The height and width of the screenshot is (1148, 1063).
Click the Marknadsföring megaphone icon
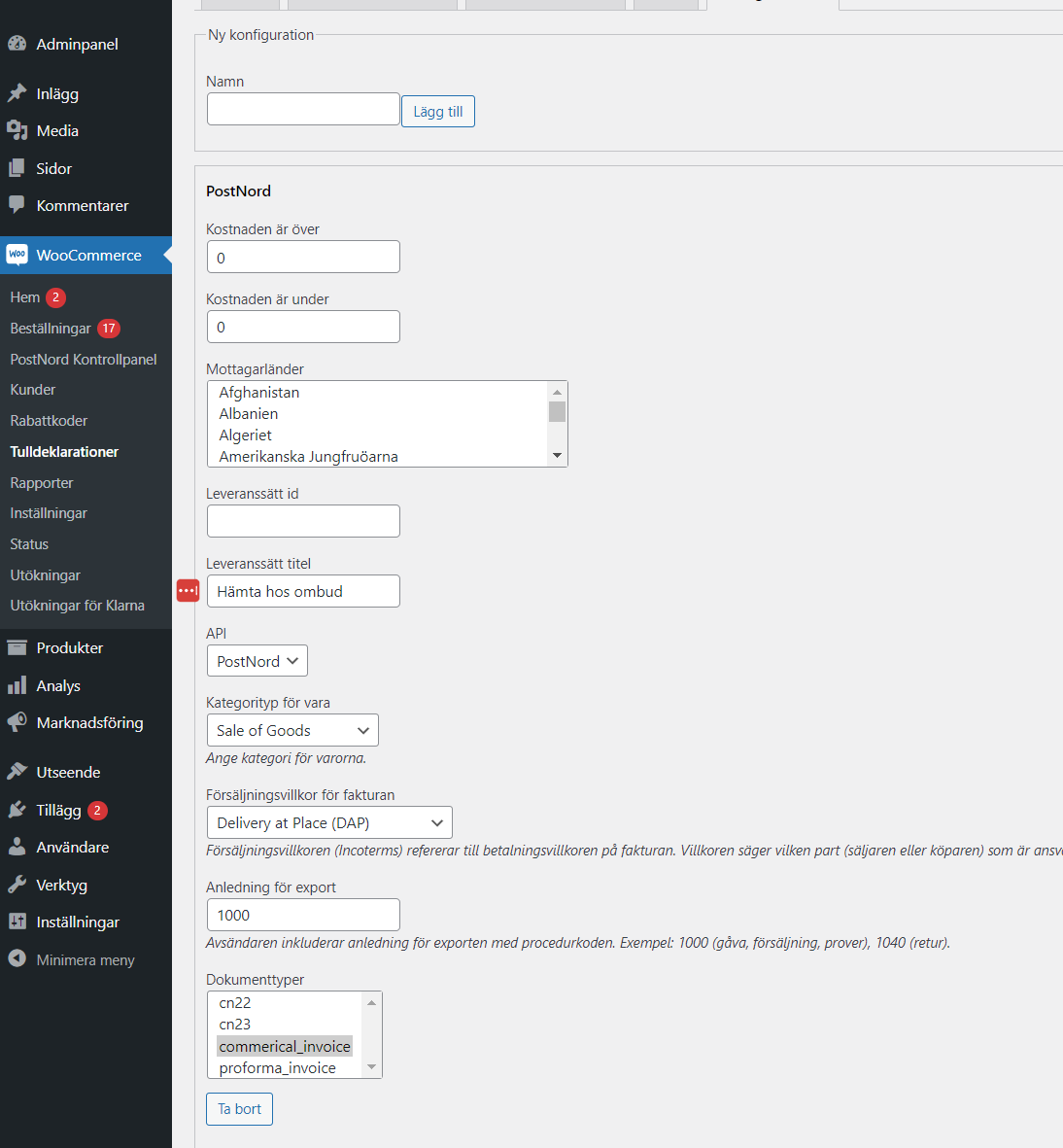(x=17, y=722)
